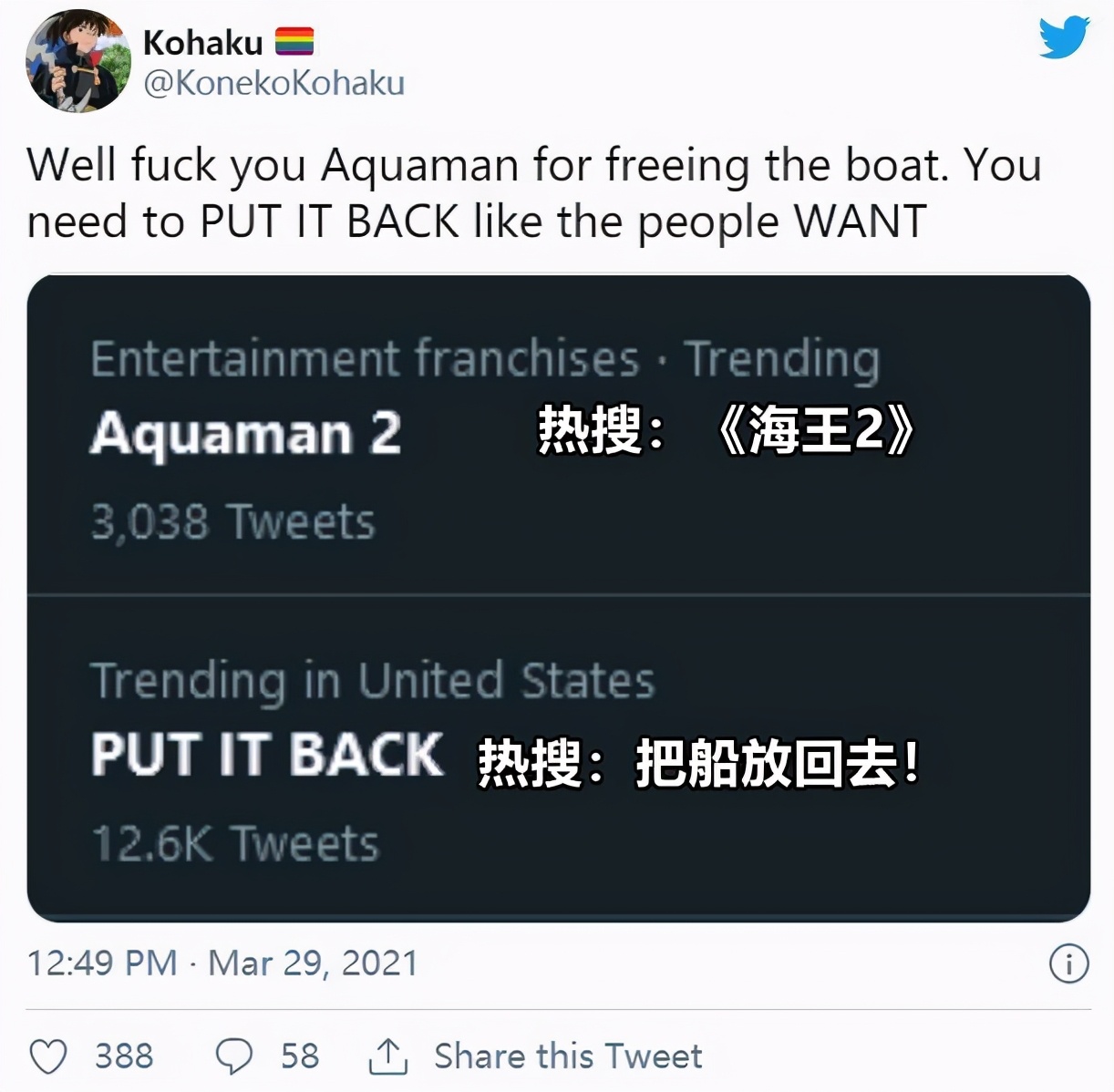Click the 3,038 Tweets count label
The width and height of the screenshot is (1114, 1092).
coord(232,522)
